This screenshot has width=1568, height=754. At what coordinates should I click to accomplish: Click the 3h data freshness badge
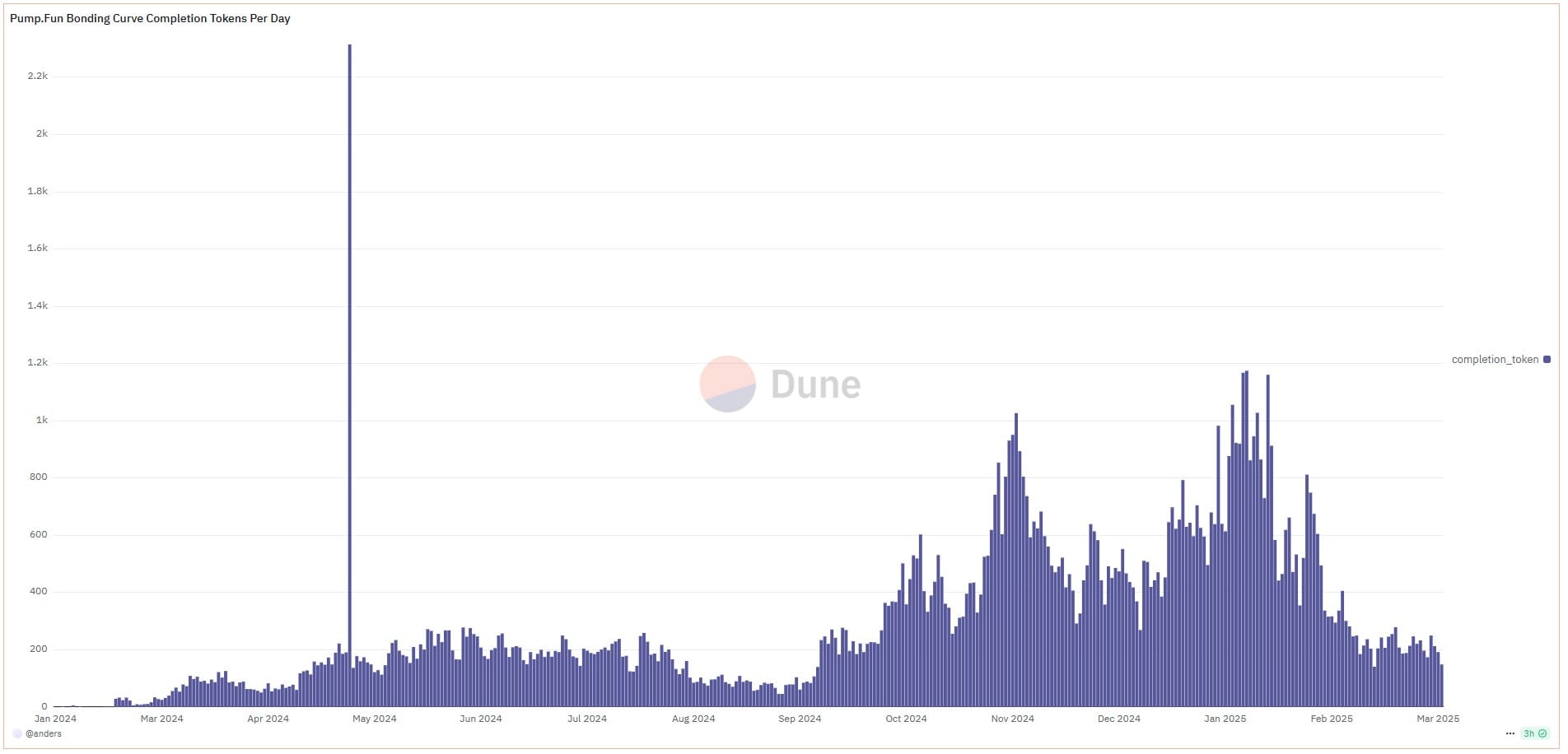[1534, 733]
